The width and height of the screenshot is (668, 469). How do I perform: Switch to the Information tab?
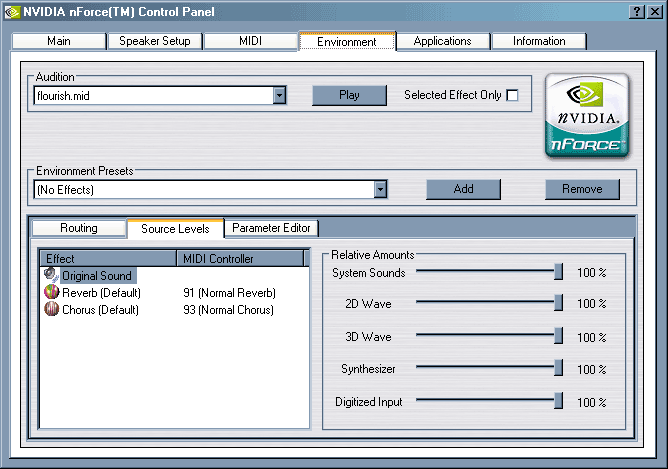tap(539, 41)
